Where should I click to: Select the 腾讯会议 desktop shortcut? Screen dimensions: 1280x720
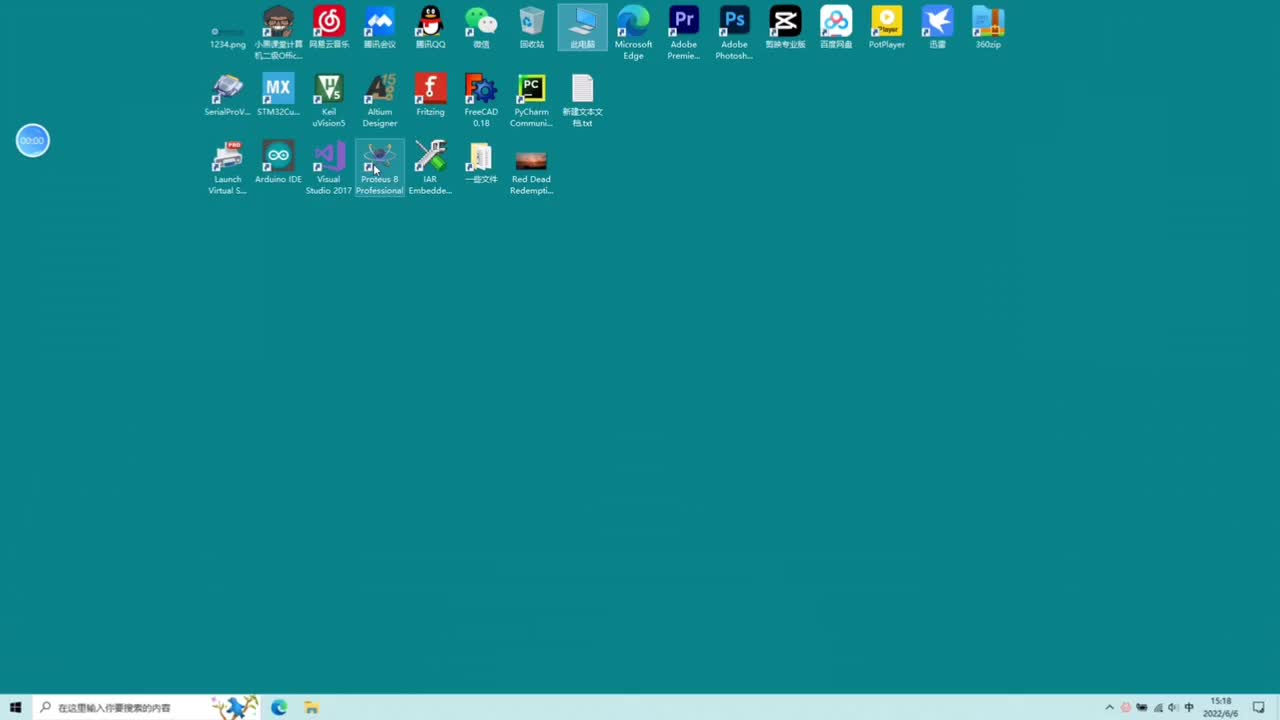379,27
